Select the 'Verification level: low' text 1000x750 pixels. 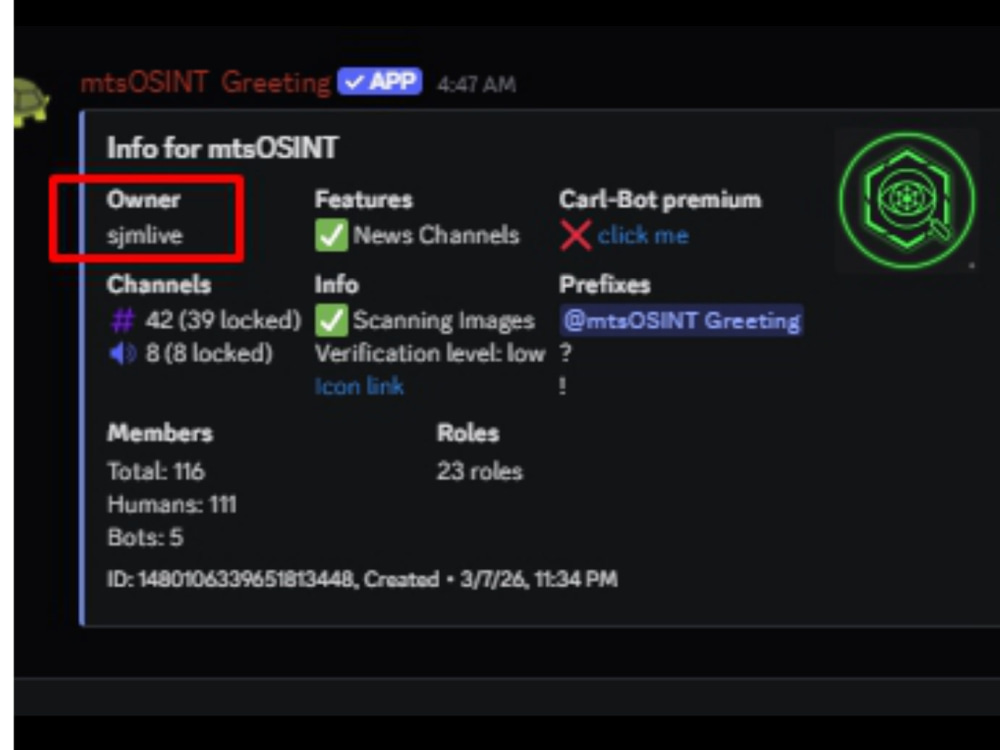click(430, 353)
